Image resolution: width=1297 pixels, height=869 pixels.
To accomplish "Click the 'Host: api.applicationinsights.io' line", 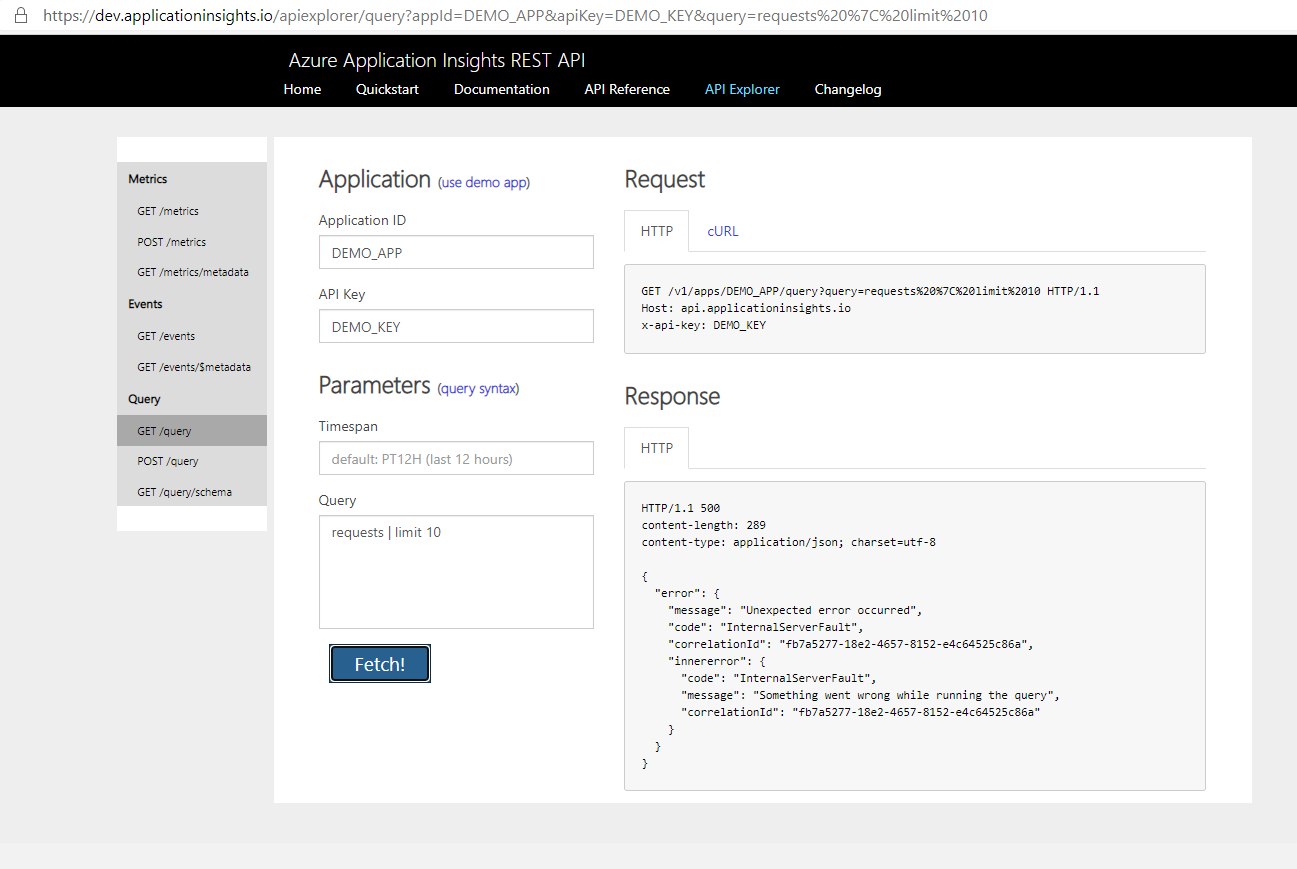I will (746, 308).
